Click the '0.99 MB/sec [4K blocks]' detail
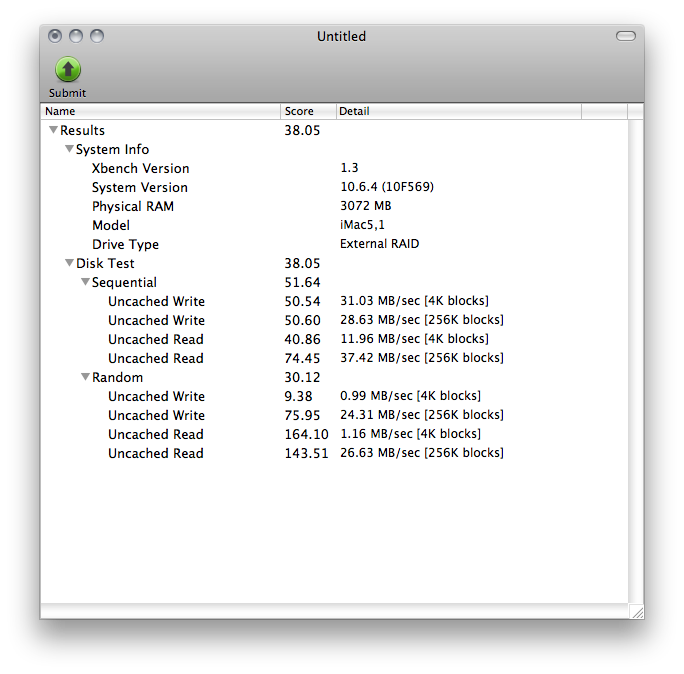Screen dimensions: 684x674 (x=410, y=396)
